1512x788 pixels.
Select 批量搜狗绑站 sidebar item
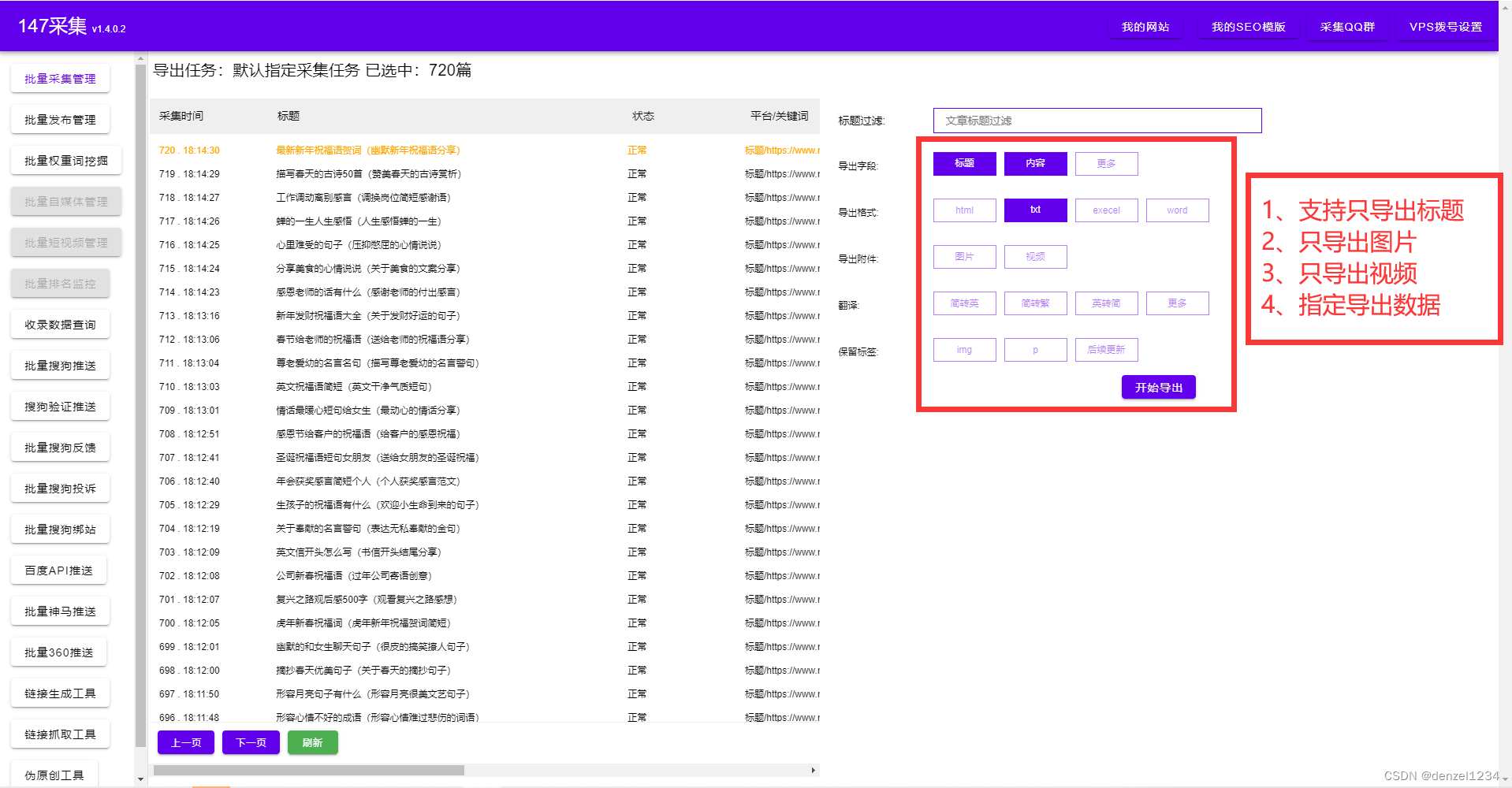(60, 530)
